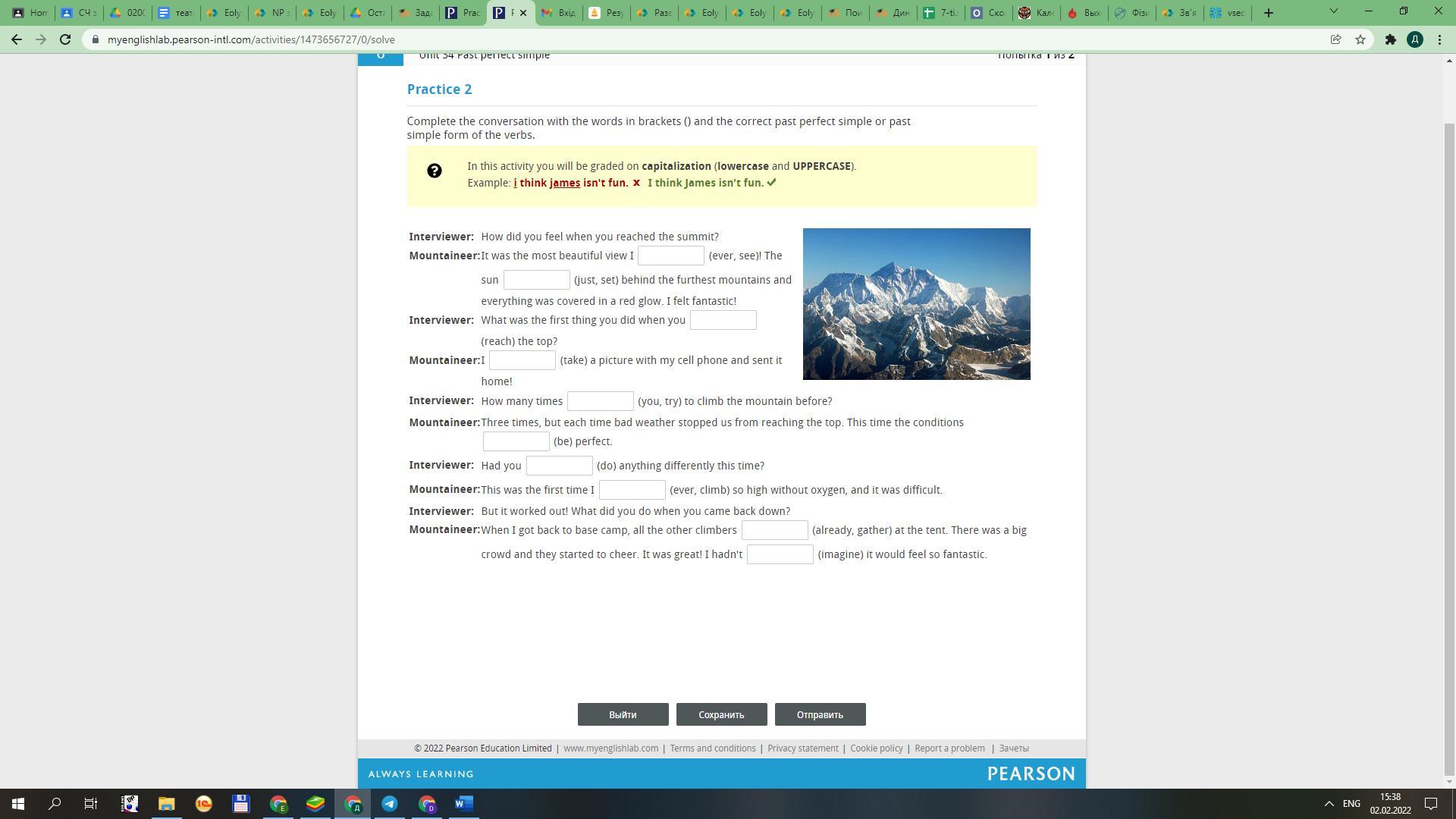Click the '(you, try)' answer field
1456x819 pixels.
pos(601,401)
